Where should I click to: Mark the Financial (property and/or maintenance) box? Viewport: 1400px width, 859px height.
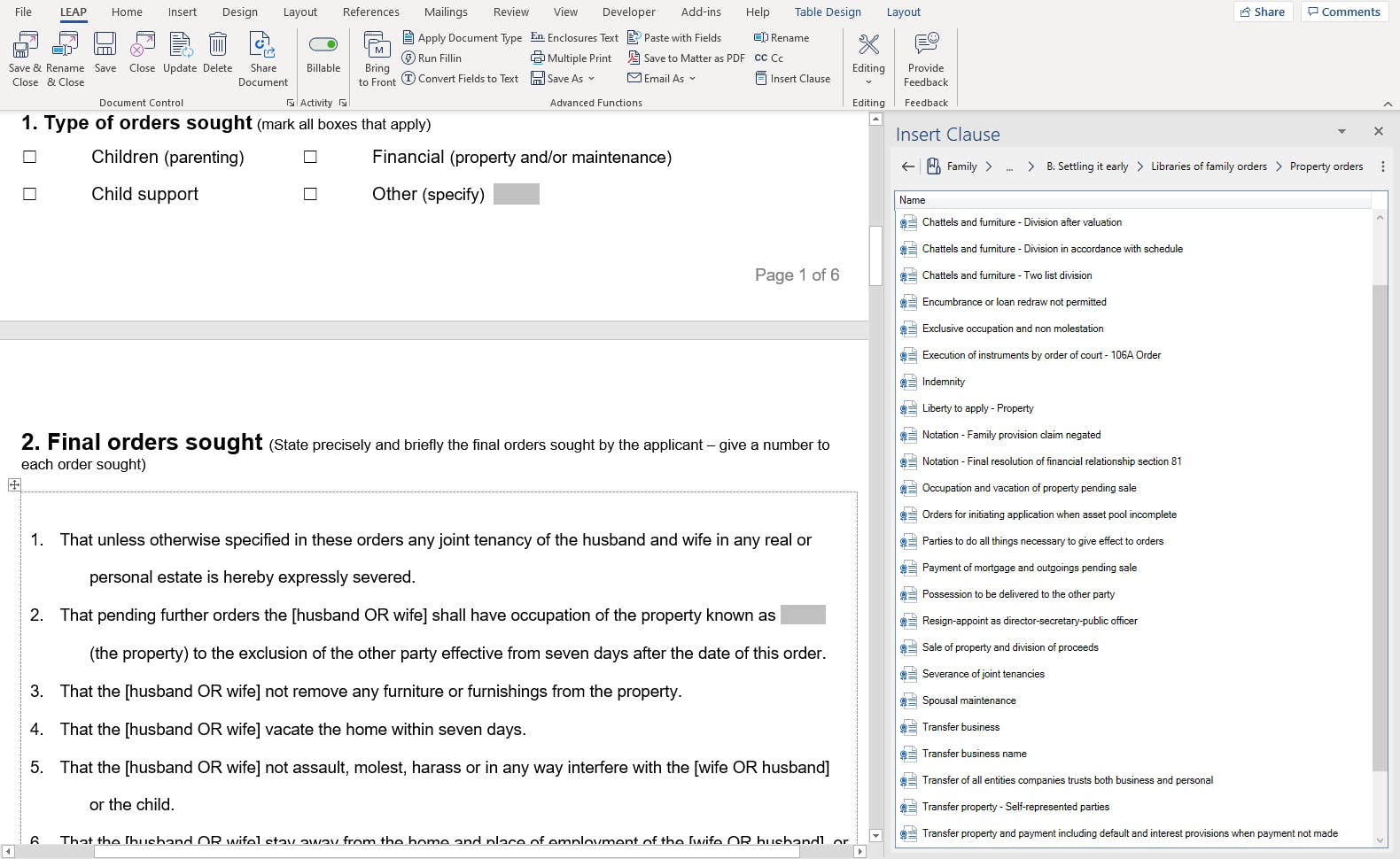coord(310,158)
